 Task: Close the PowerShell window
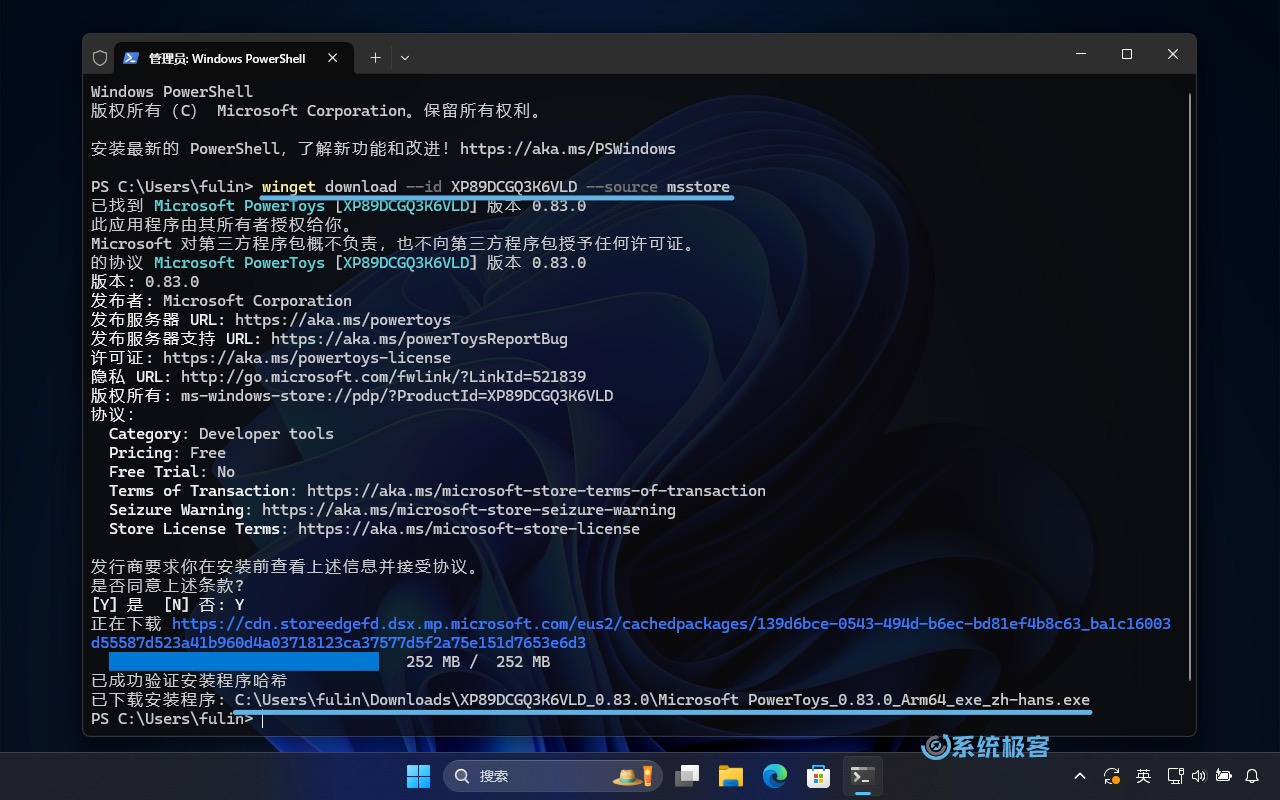[x=1173, y=54]
